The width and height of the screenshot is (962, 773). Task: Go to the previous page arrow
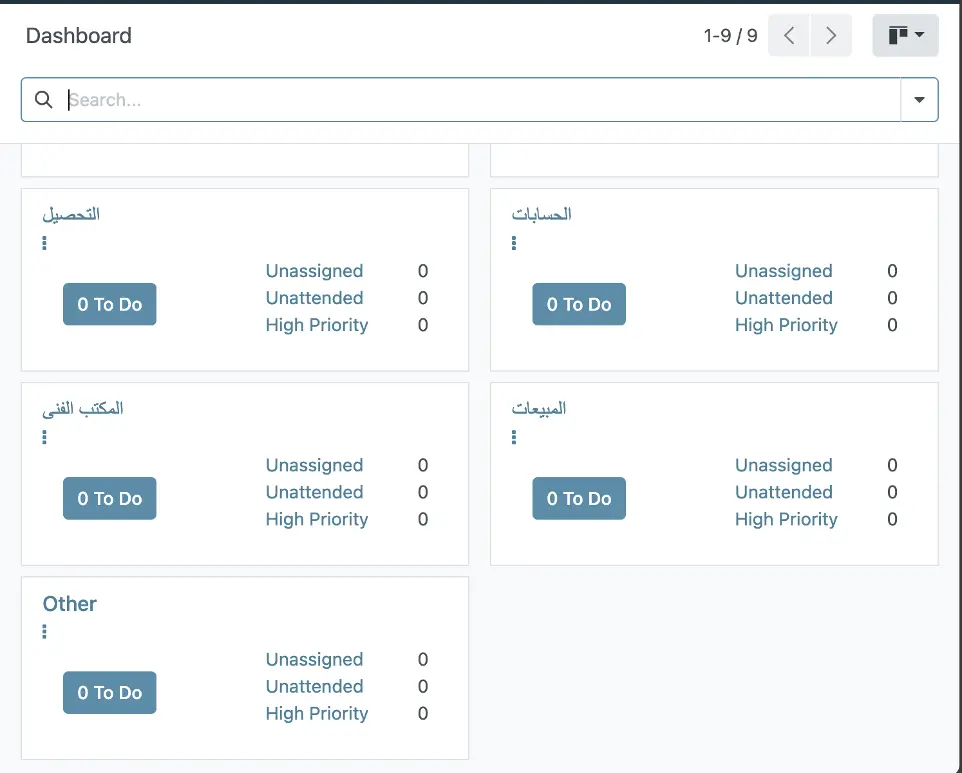point(789,36)
